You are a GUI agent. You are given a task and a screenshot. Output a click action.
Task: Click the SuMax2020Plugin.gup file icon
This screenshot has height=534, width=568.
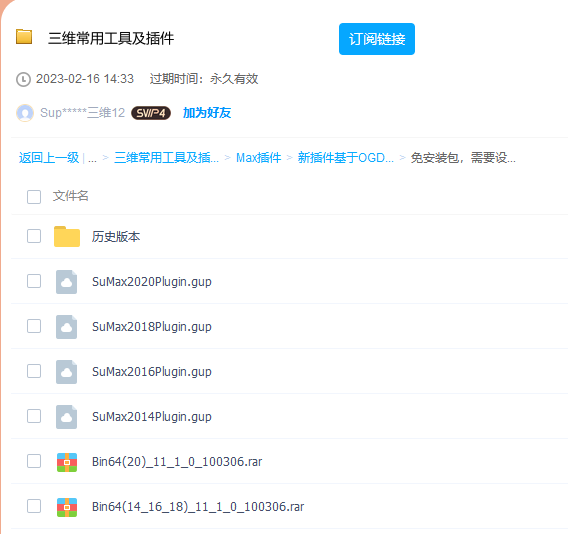coord(66,281)
